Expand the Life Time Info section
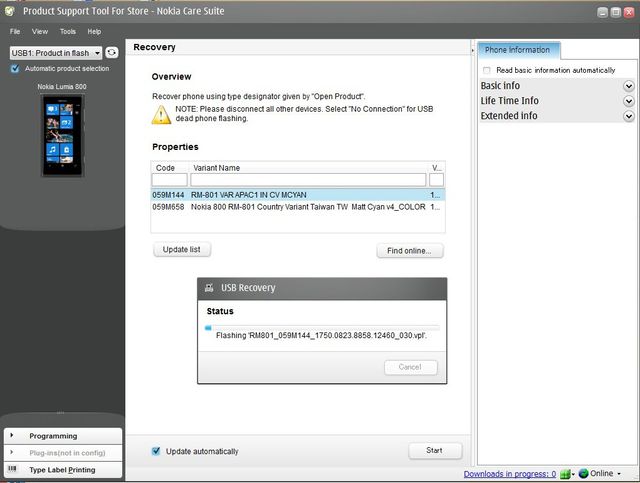This screenshot has width=640, height=483. 628,101
